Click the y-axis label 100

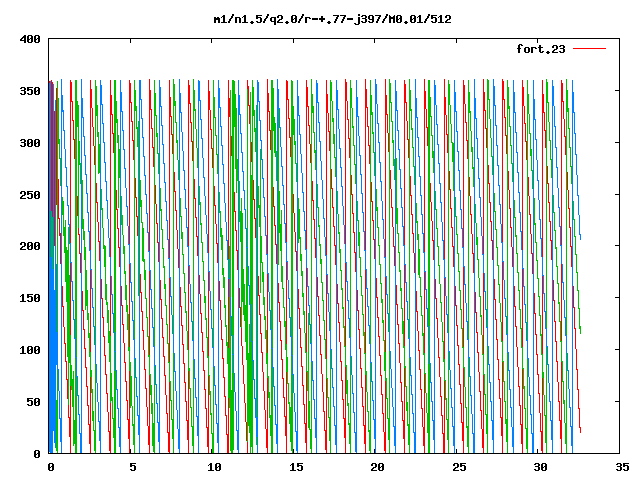pyautogui.click(x=30, y=350)
